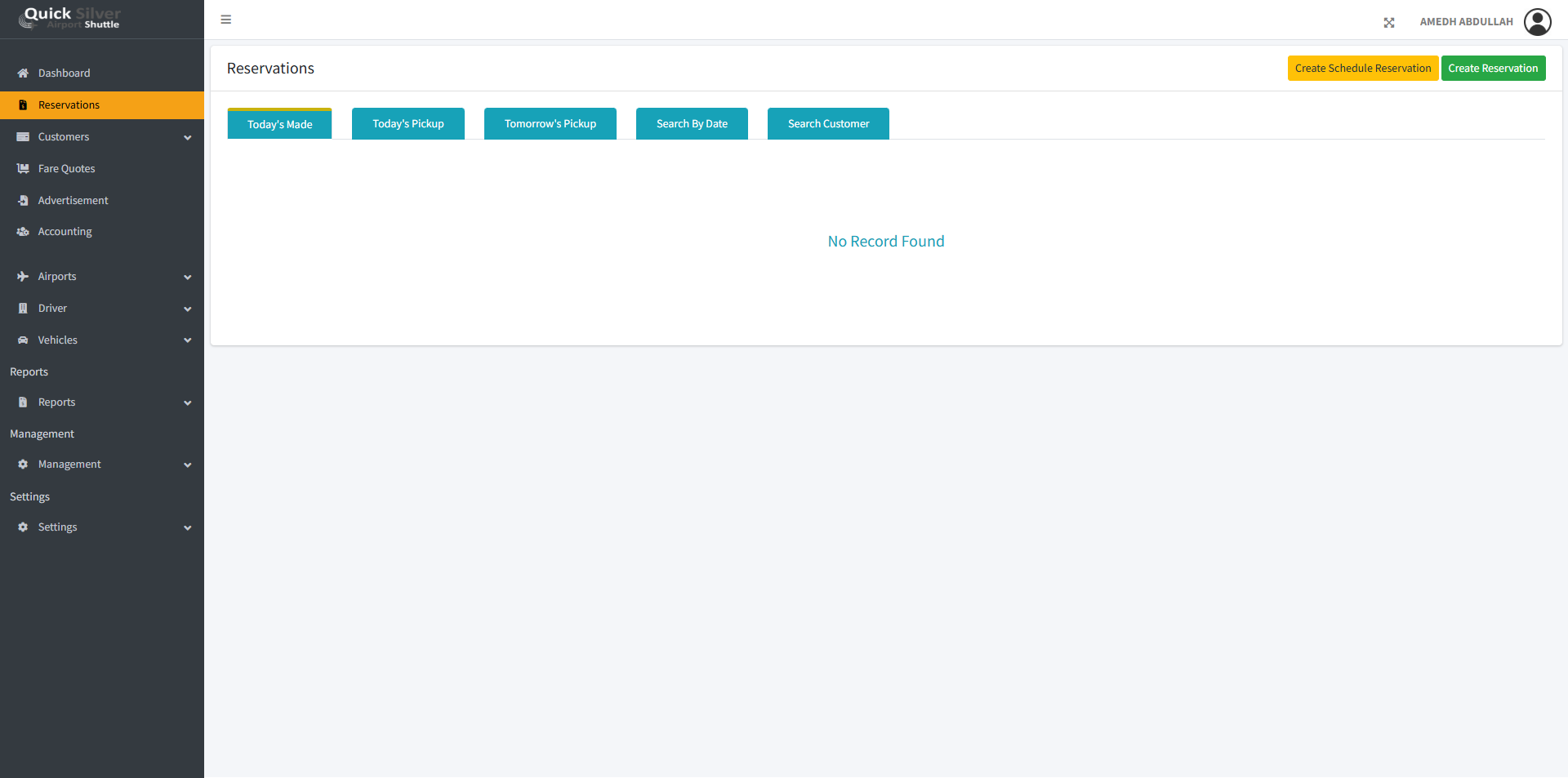Click the Quick Silver Airport Shuttle logo
The width and height of the screenshot is (1568, 778).
click(x=70, y=18)
